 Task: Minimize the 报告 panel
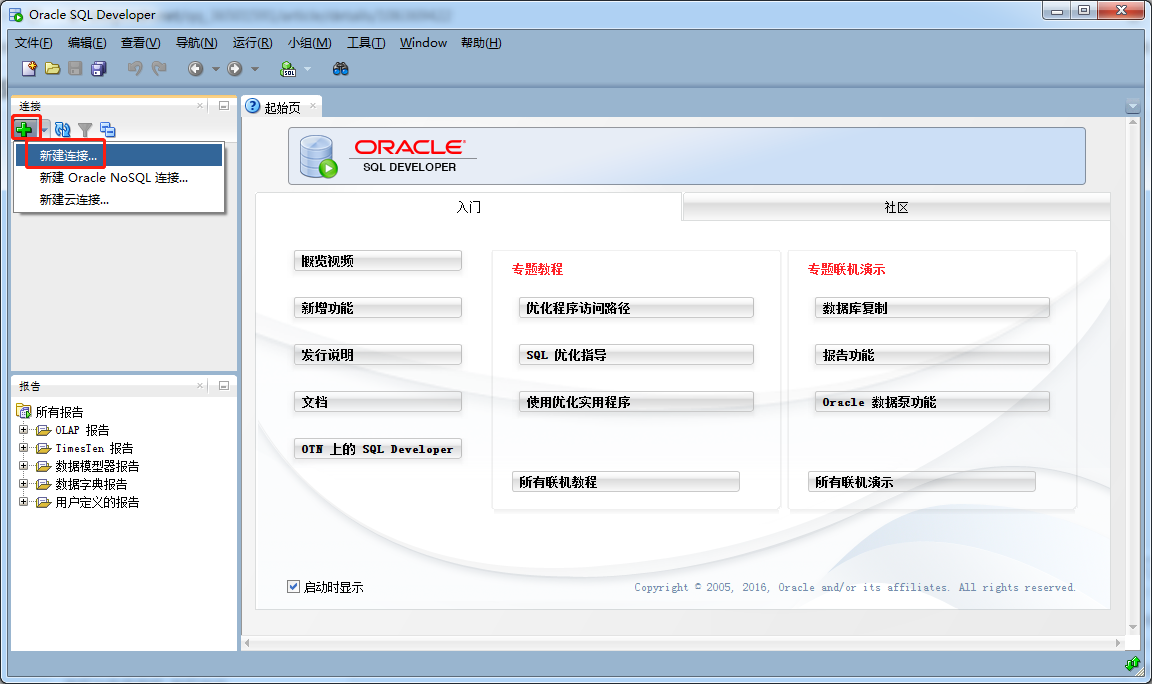[224, 386]
